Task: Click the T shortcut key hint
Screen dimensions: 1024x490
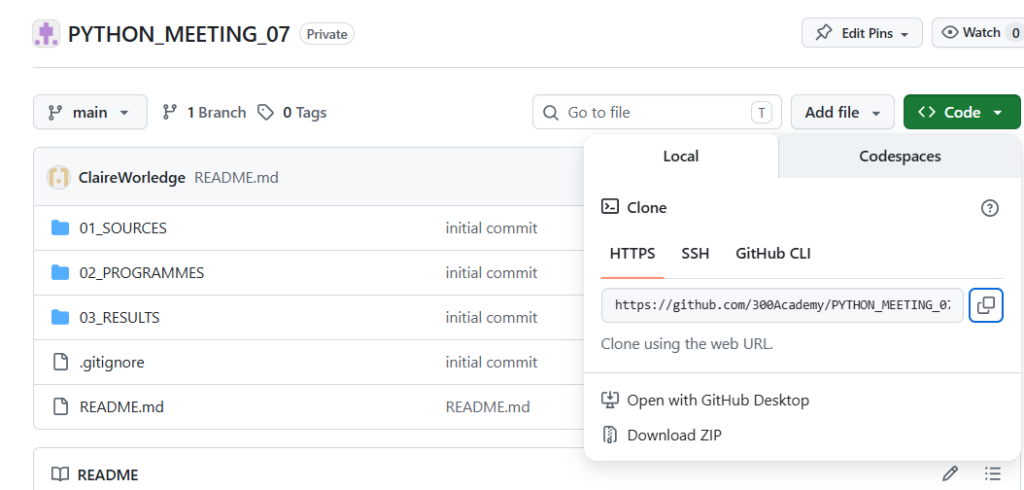Action: coord(761,112)
